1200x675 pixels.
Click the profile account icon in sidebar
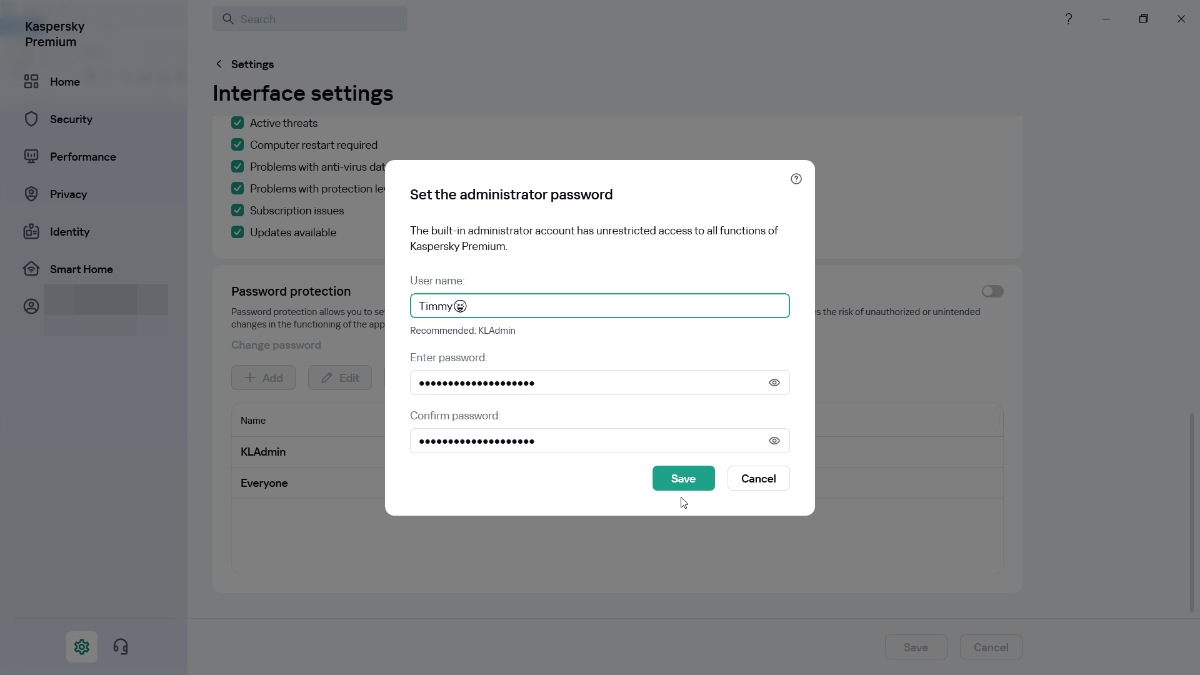[x=31, y=306]
